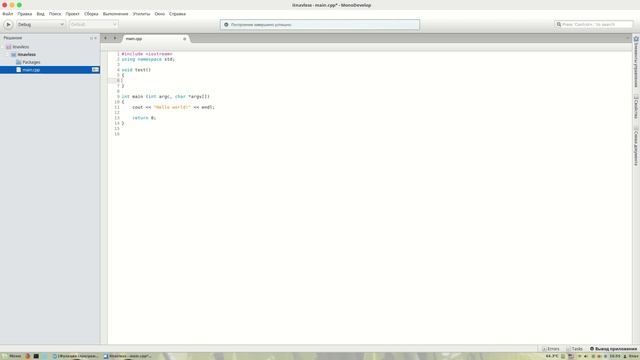Click the build status message bar
Screen dimensions: 640x360
[x=320, y=24]
